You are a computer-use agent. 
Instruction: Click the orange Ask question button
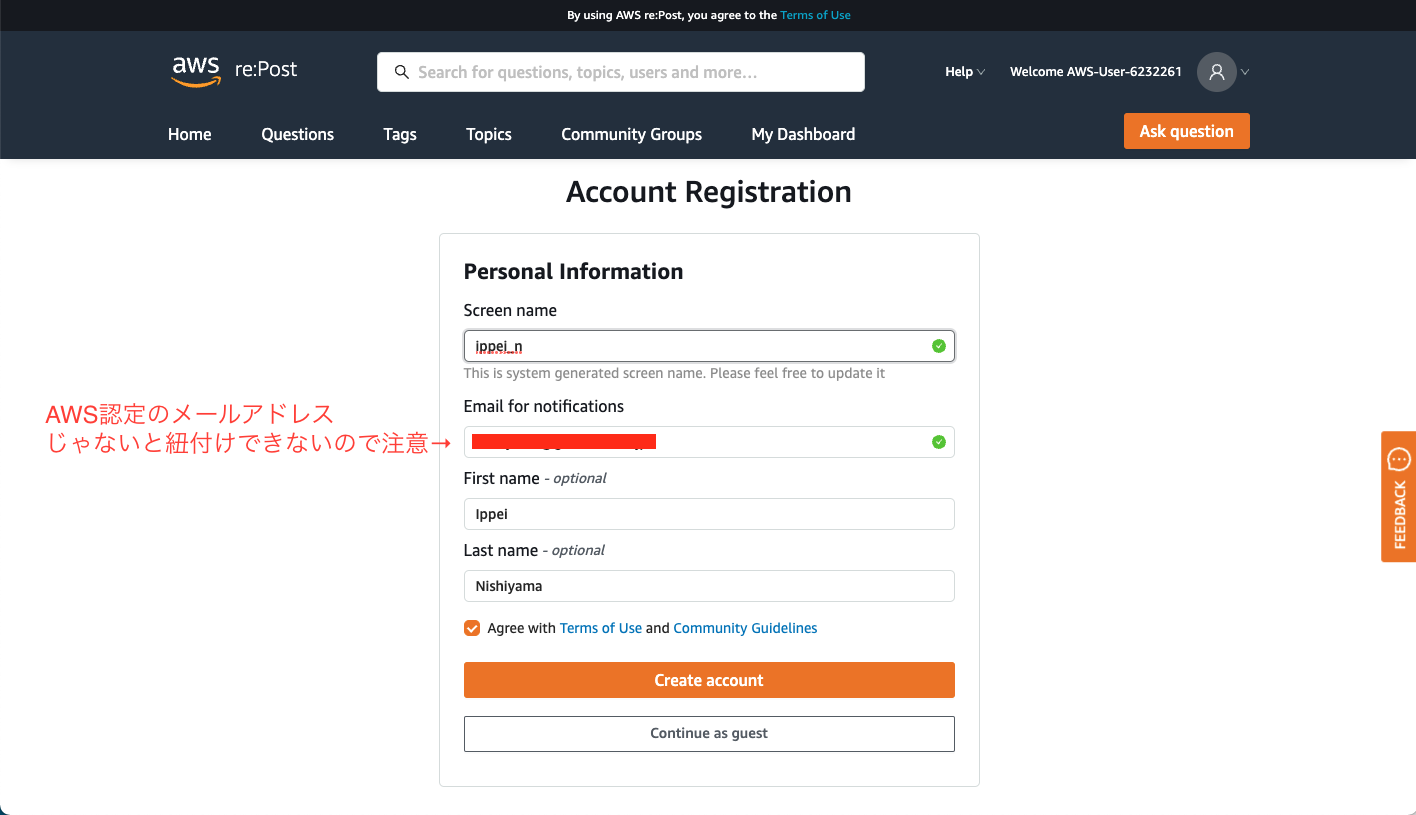(1187, 131)
